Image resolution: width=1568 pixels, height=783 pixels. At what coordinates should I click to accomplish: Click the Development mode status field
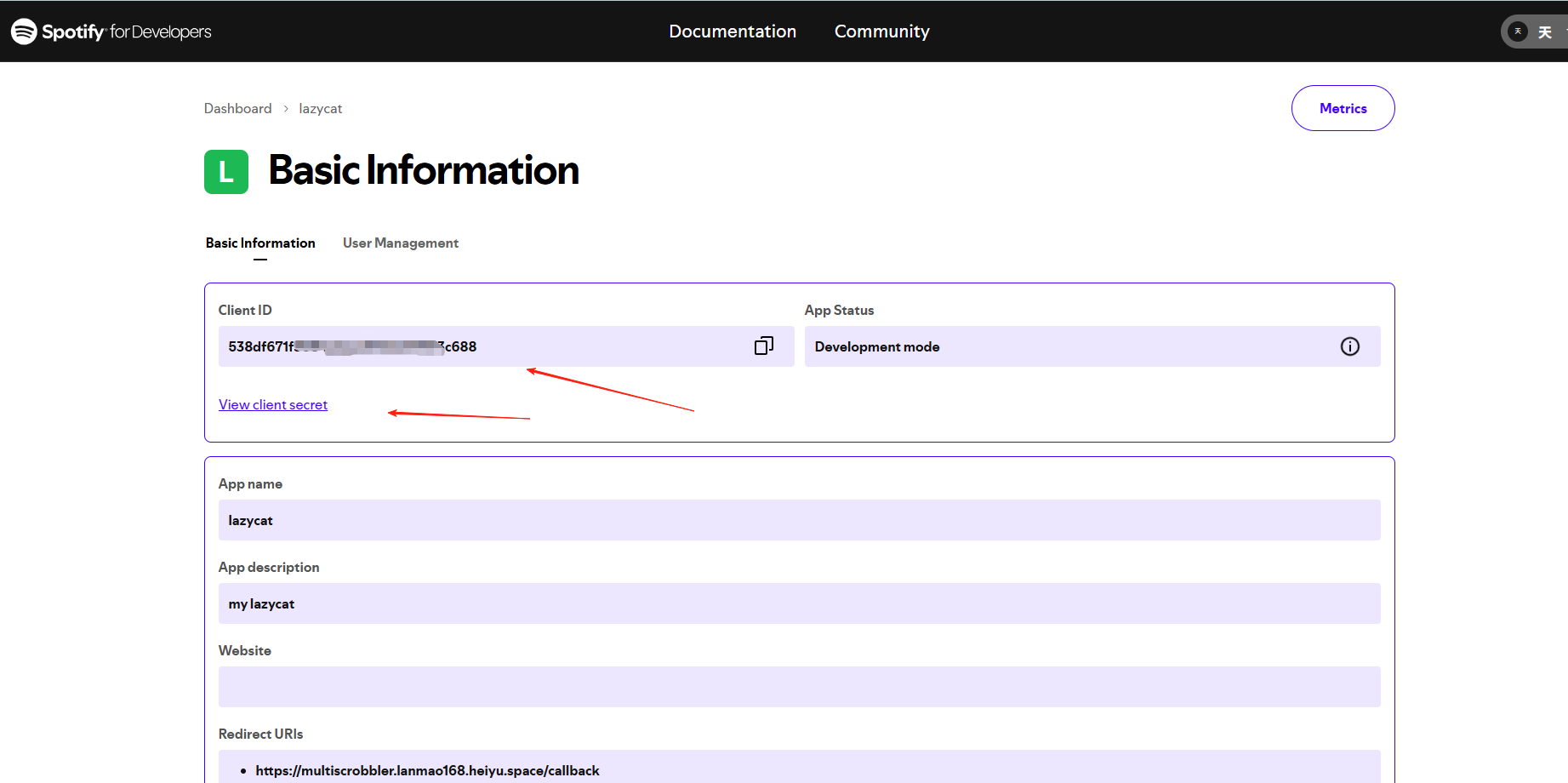coord(1092,346)
